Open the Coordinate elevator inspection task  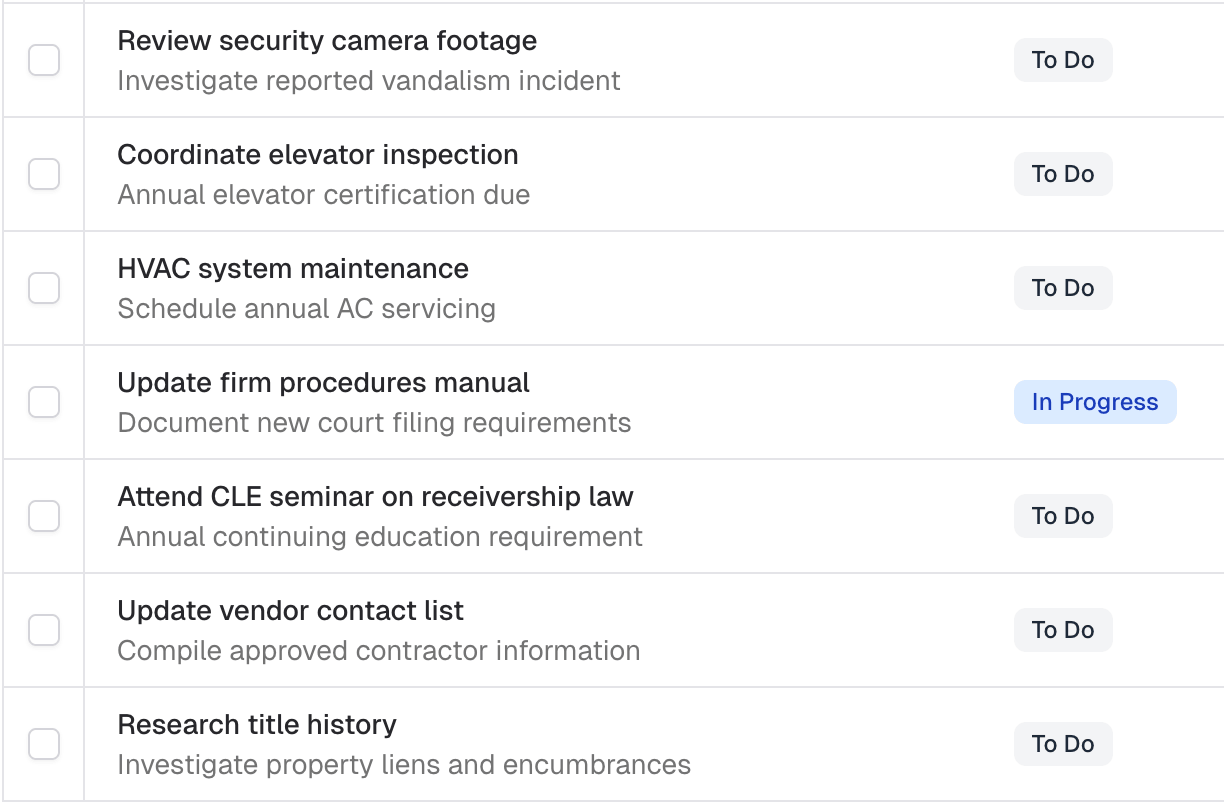(x=318, y=154)
